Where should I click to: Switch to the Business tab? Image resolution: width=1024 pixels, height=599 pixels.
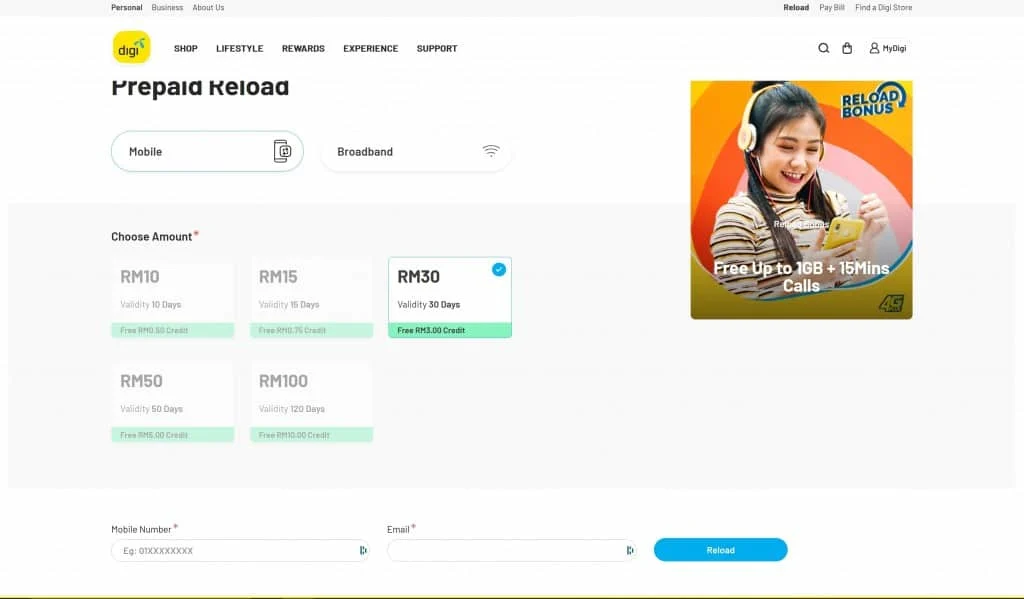click(x=167, y=7)
